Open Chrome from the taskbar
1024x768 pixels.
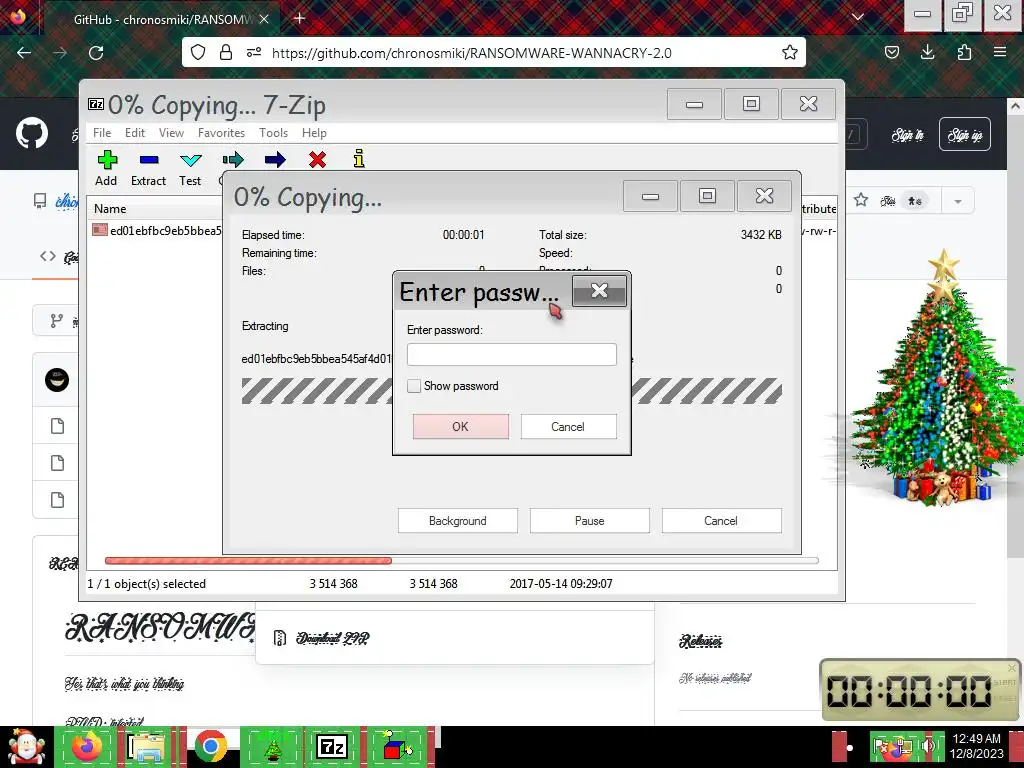[210, 747]
